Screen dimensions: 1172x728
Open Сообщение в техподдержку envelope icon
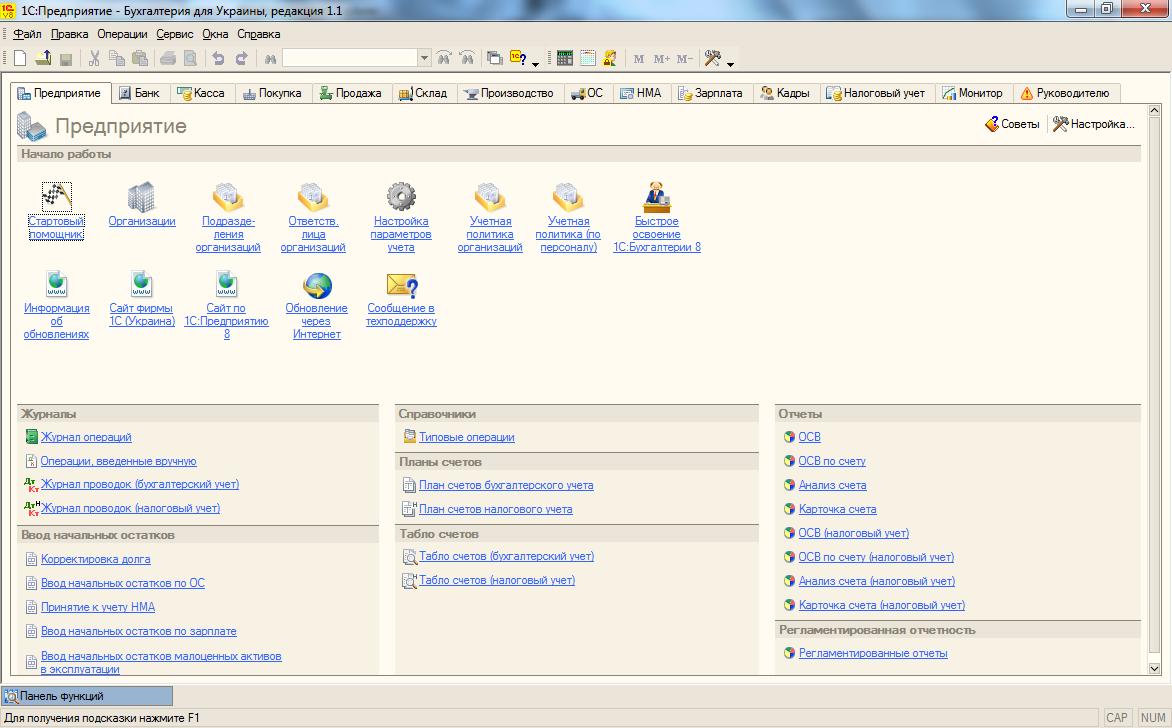pos(401,286)
